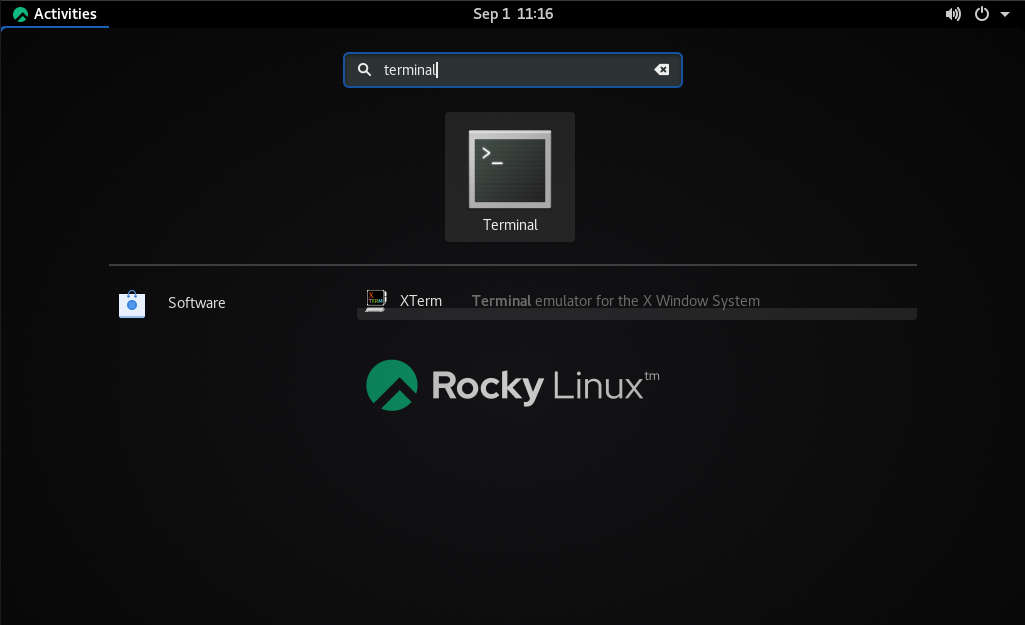Image resolution: width=1025 pixels, height=625 pixels.
Task: Open volume control speaker icon
Action: tap(953, 14)
